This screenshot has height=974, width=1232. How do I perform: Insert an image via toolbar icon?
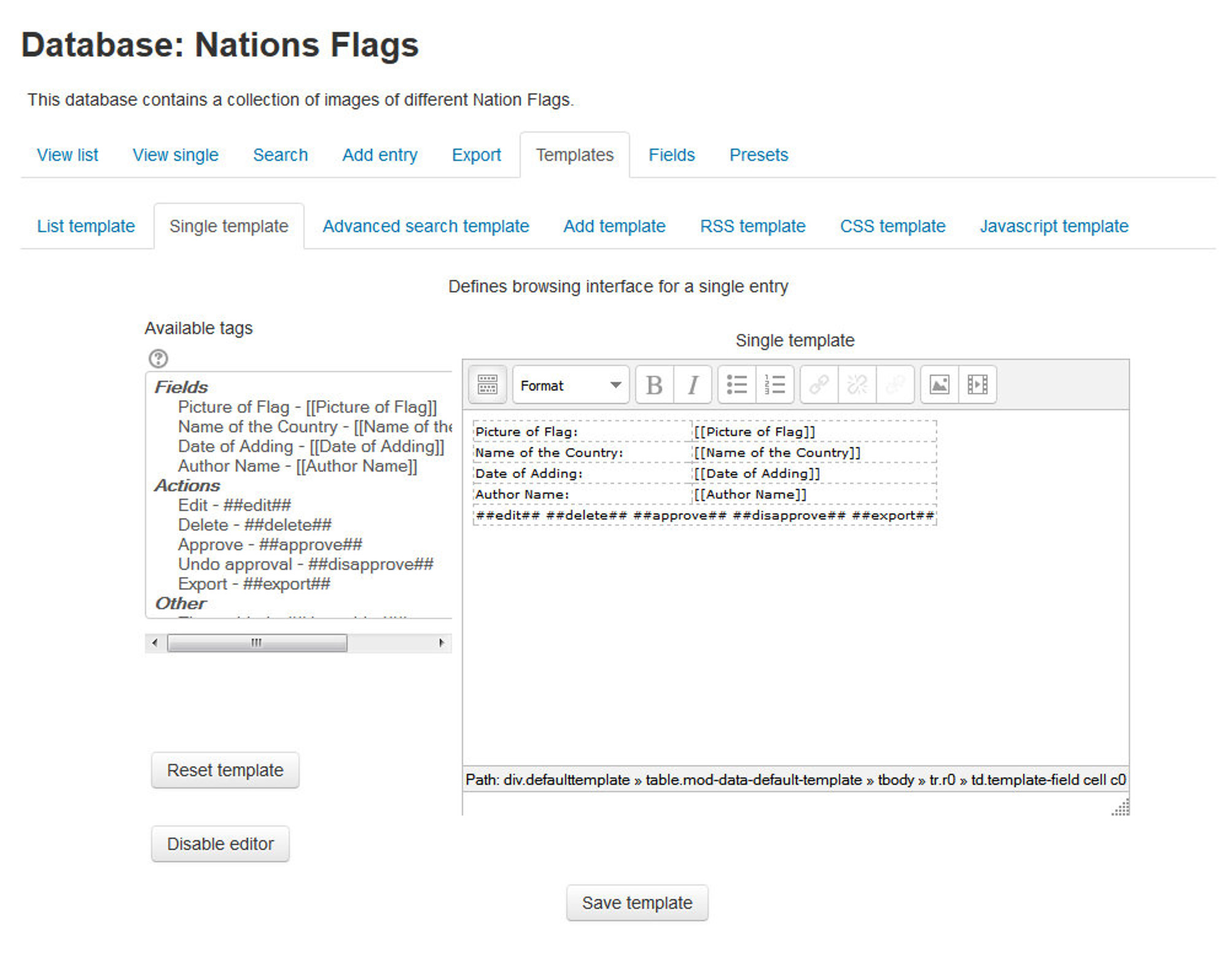[939, 385]
